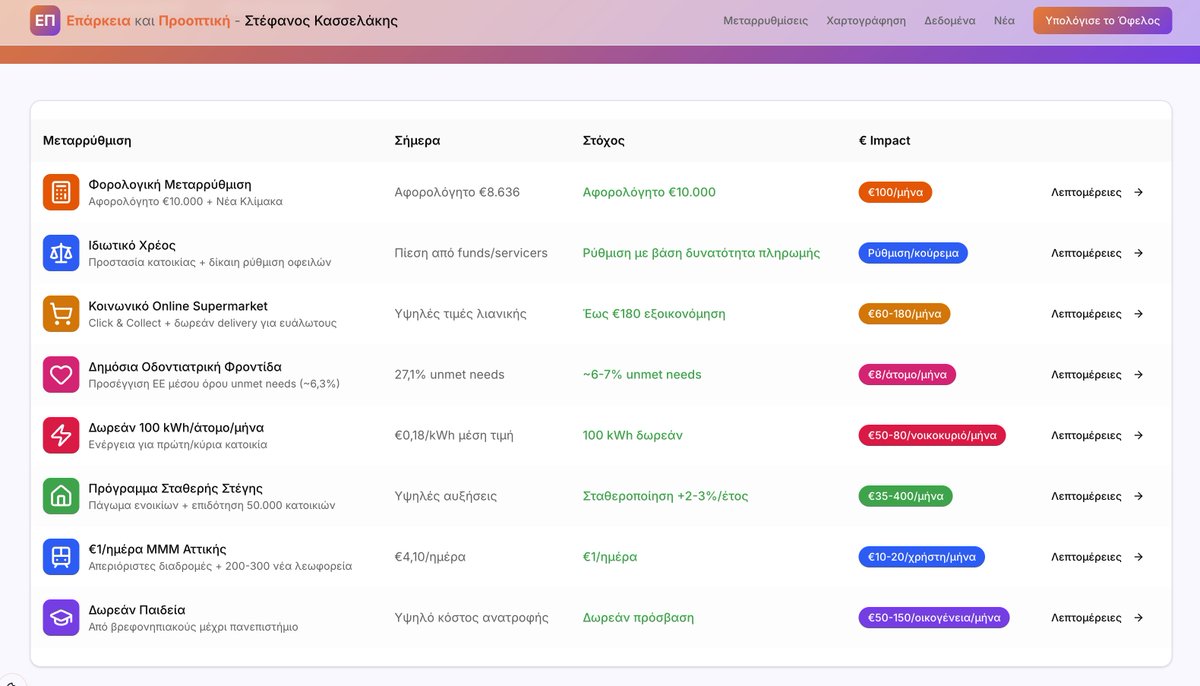Click the ΕΠ logo icon
The image size is (1200, 686).
tap(45, 20)
